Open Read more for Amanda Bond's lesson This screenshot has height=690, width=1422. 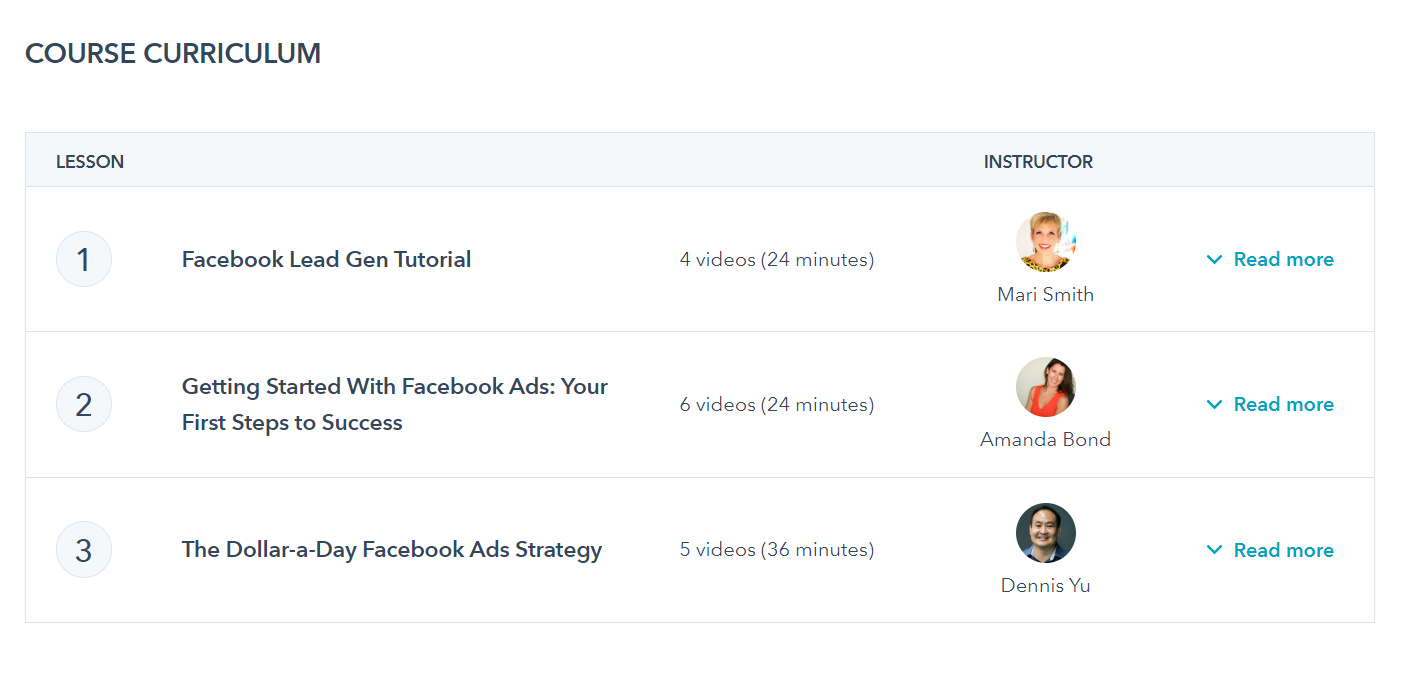point(1283,405)
